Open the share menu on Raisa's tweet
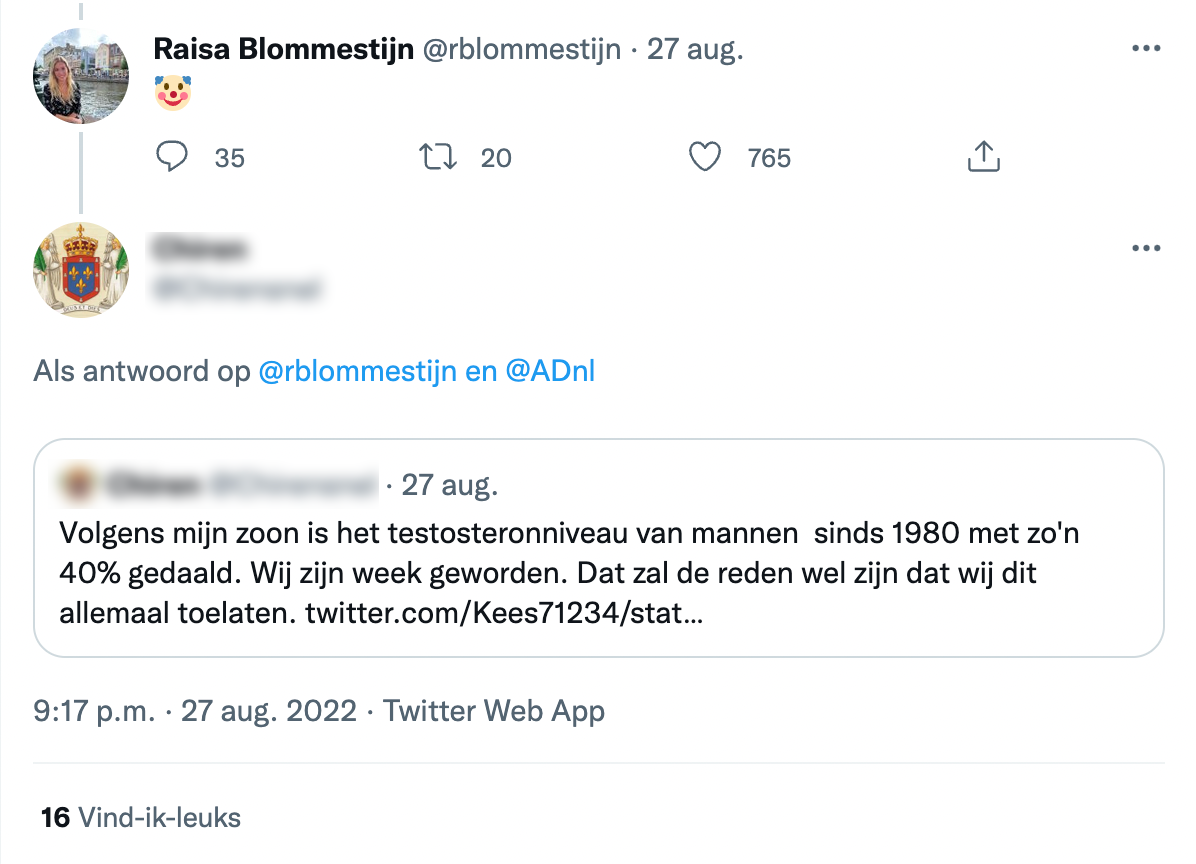 click(x=984, y=157)
